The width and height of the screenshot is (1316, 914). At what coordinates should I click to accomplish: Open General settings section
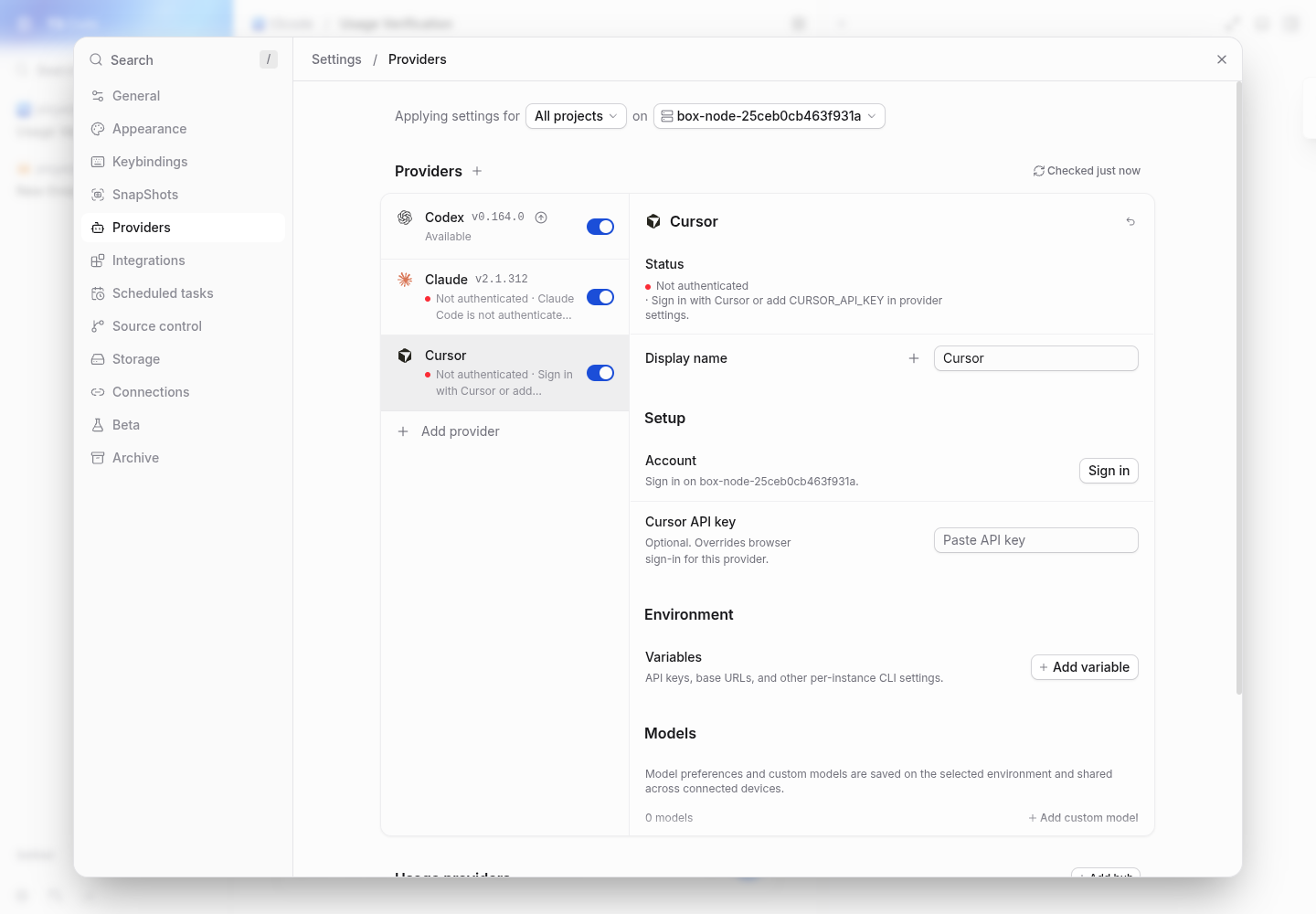point(183,96)
